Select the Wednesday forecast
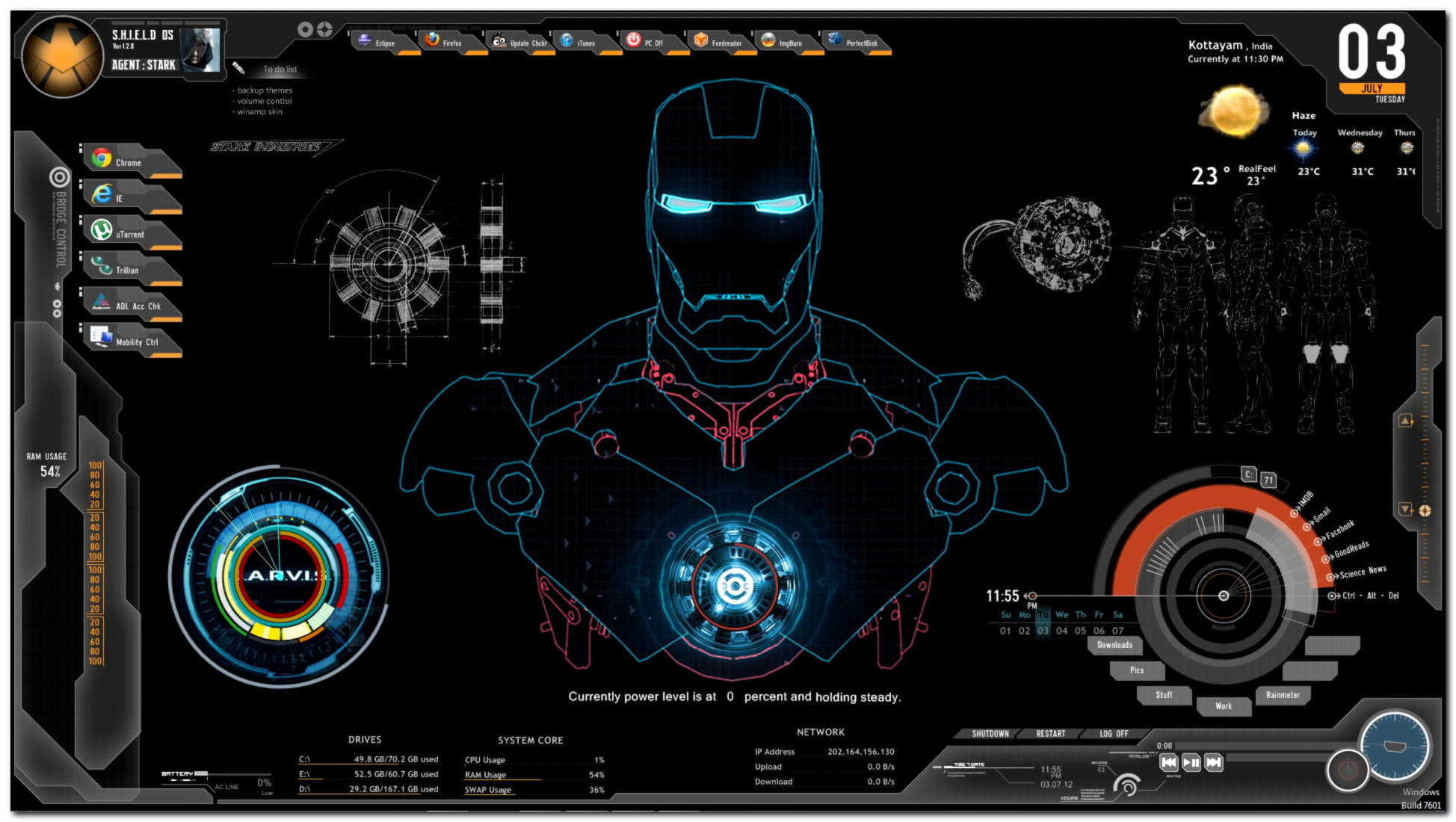 click(x=1360, y=152)
